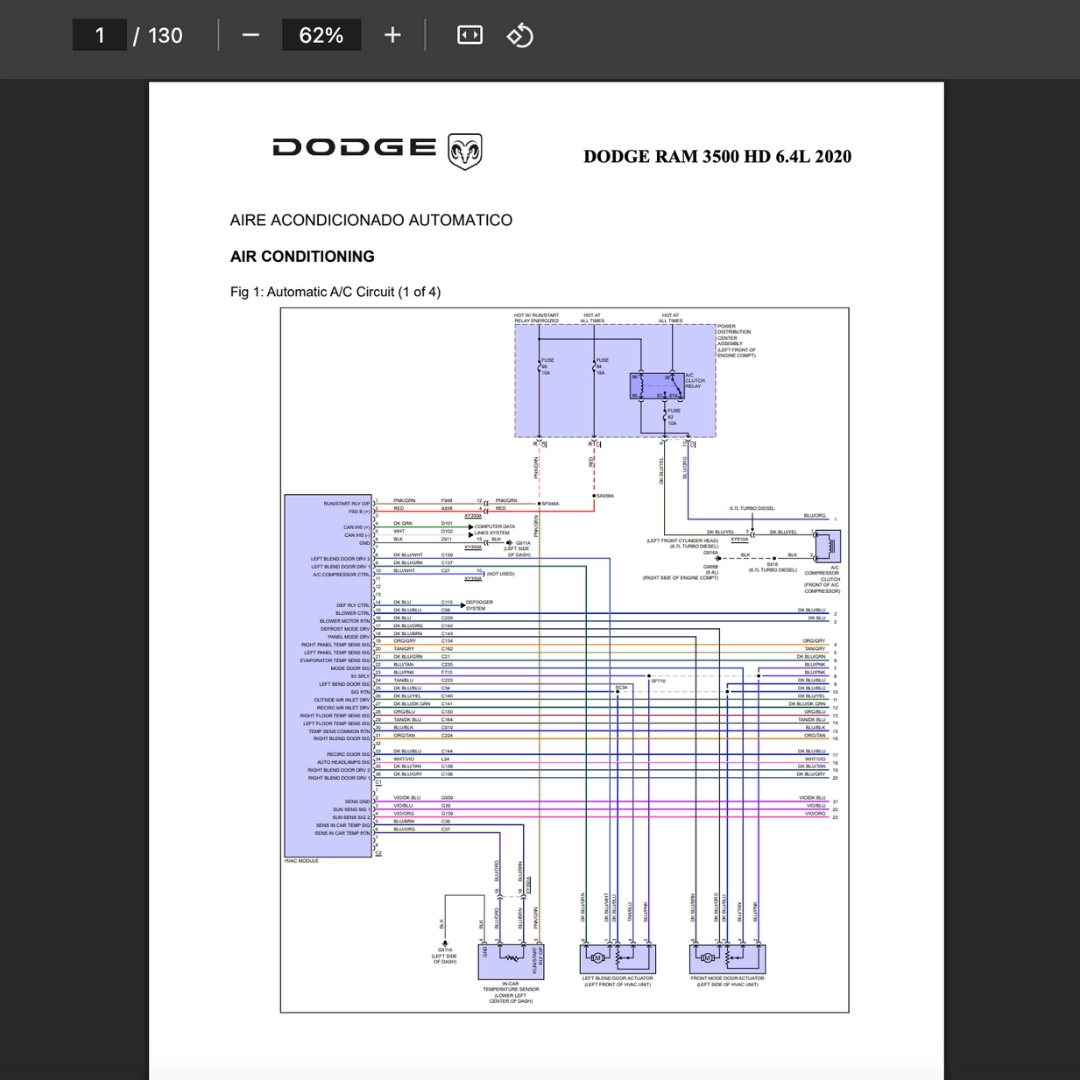Click the 'DEFOGGER SYSTEM' label

(x=479, y=605)
